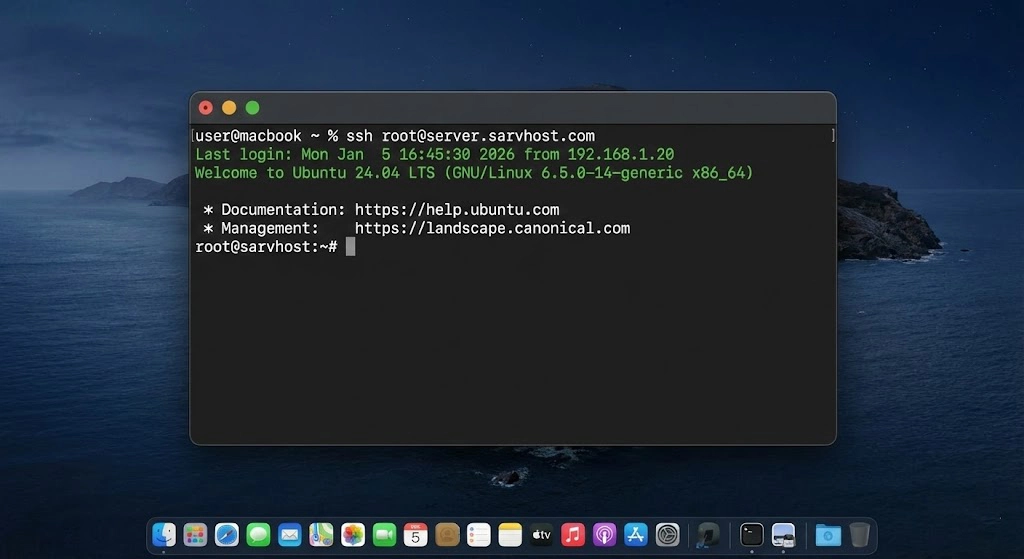Open the App Store in dock
Viewport: 1024px width, 559px height.
635,535
